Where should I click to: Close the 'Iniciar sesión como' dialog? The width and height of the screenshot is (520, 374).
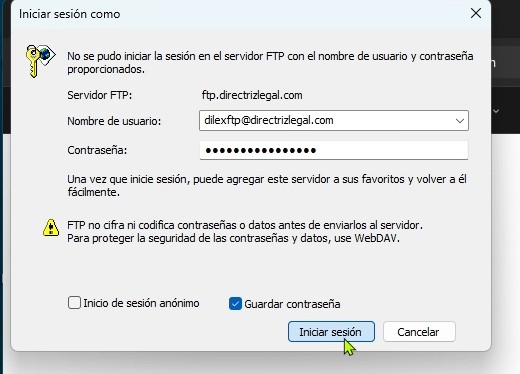pyautogui.click(x=476, y=14)
